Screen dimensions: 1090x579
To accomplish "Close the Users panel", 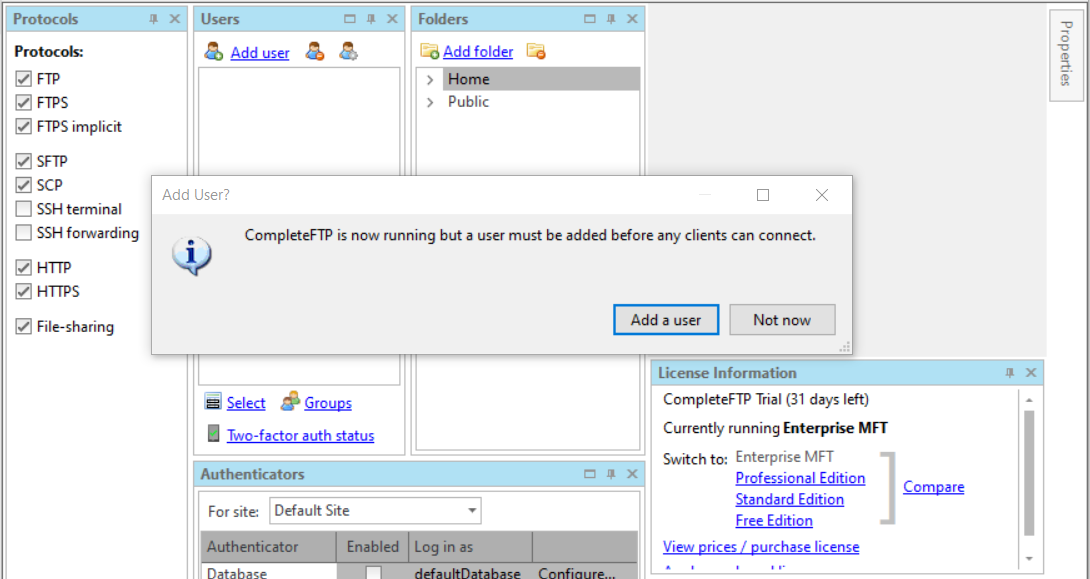I will tap(392, 19).
